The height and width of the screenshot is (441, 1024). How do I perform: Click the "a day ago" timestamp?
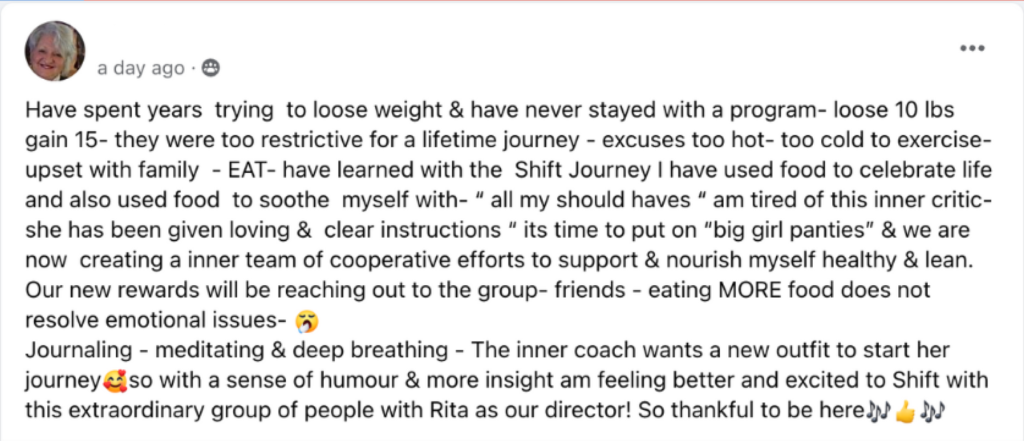141,68
